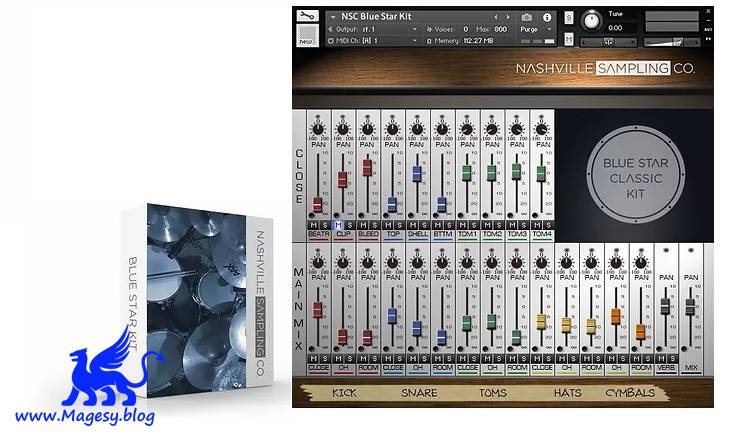This screenshot has width=741, height=432.
Task: Click the Max voices value 800
Action: (501, 29)
